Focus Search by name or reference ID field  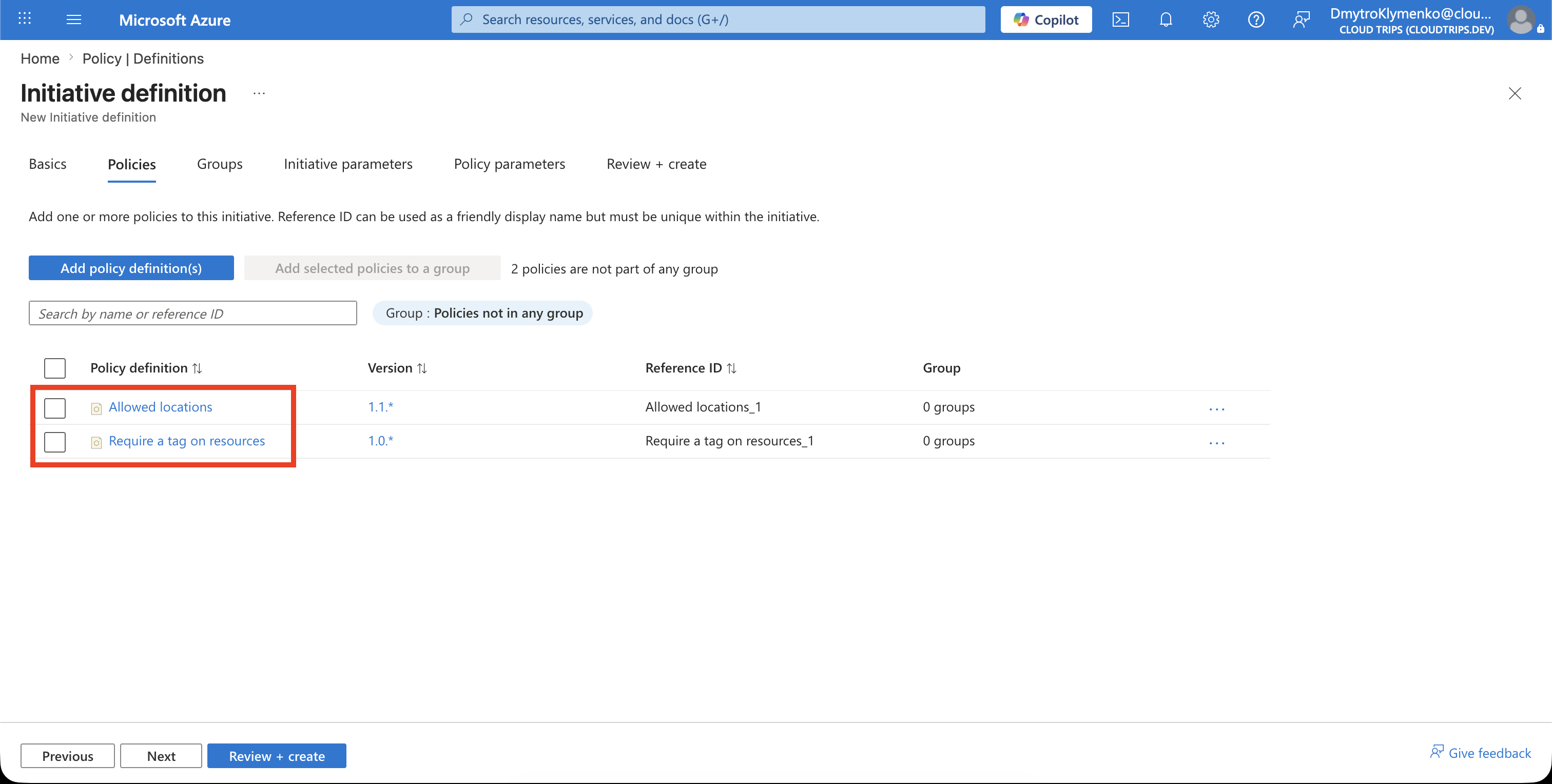pyautogui.click(x=193, y=313)
